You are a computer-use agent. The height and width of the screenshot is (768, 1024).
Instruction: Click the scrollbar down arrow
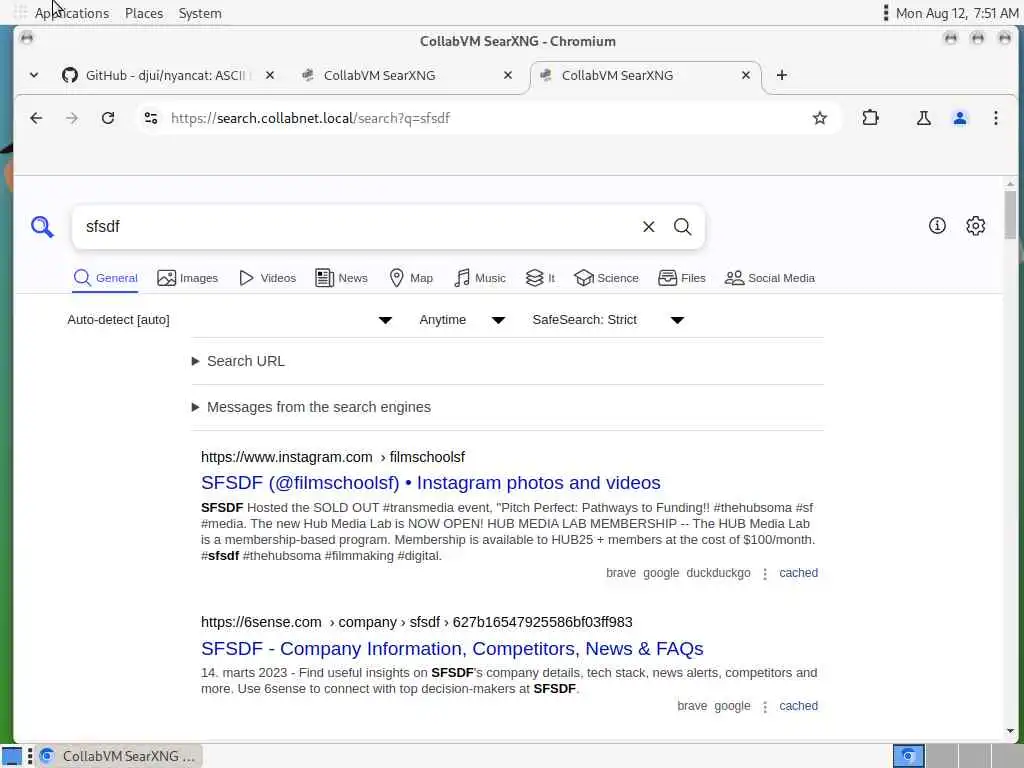[x=1010, y=731]
